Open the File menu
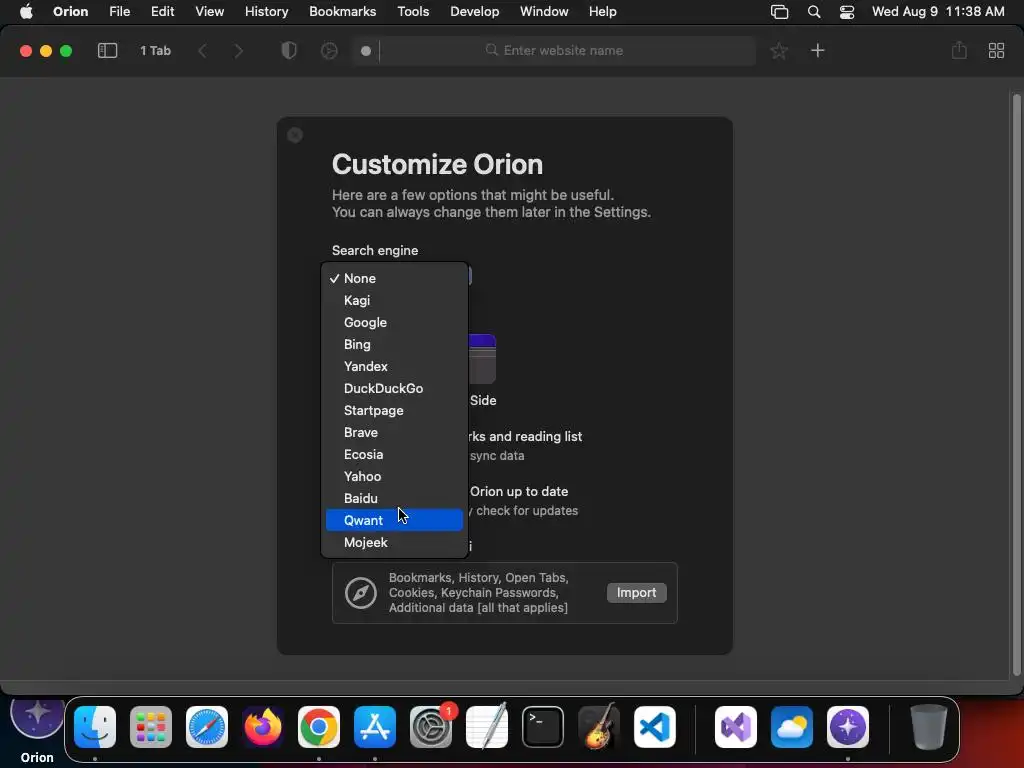The image size is (1024, 768). point(120,12)
